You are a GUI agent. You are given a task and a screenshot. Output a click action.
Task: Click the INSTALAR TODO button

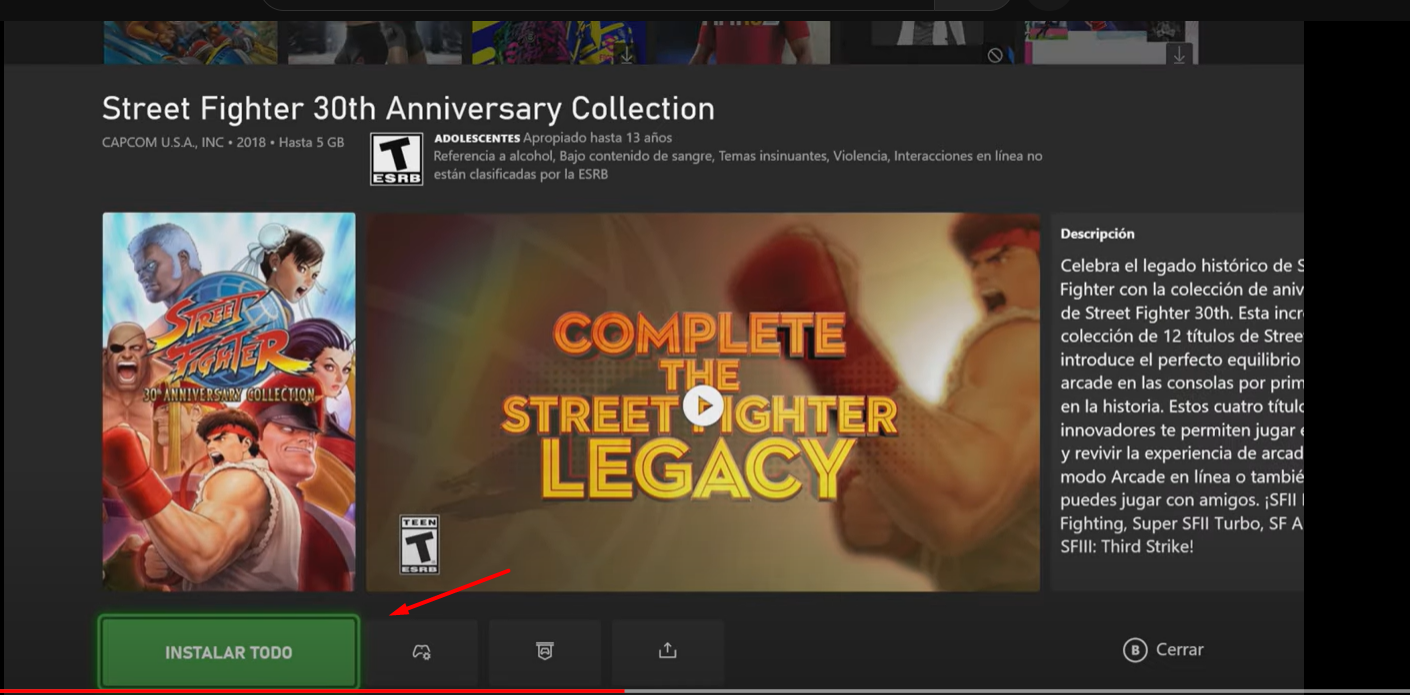[228, 652]
